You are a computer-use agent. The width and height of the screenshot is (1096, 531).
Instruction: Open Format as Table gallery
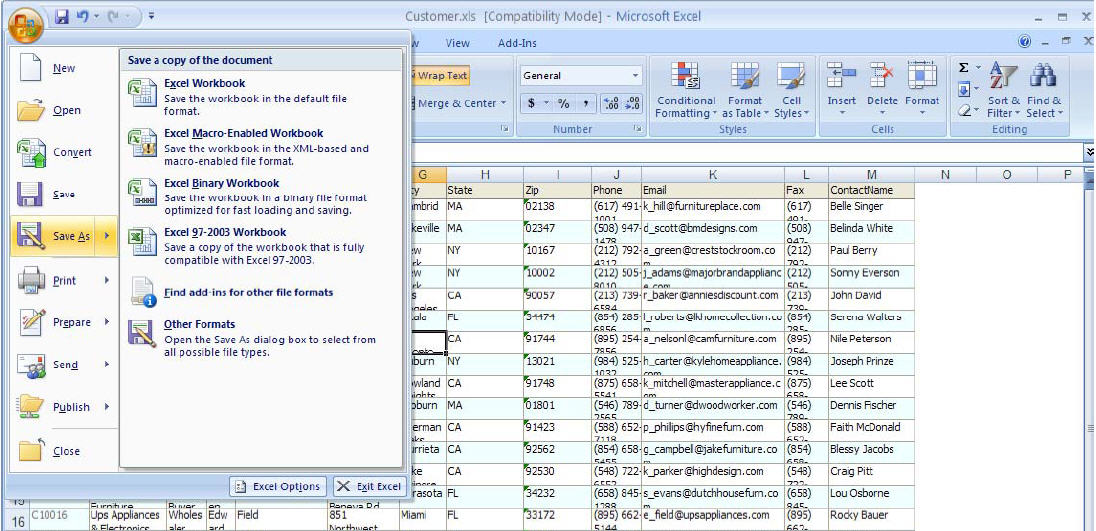click(744, 90)
